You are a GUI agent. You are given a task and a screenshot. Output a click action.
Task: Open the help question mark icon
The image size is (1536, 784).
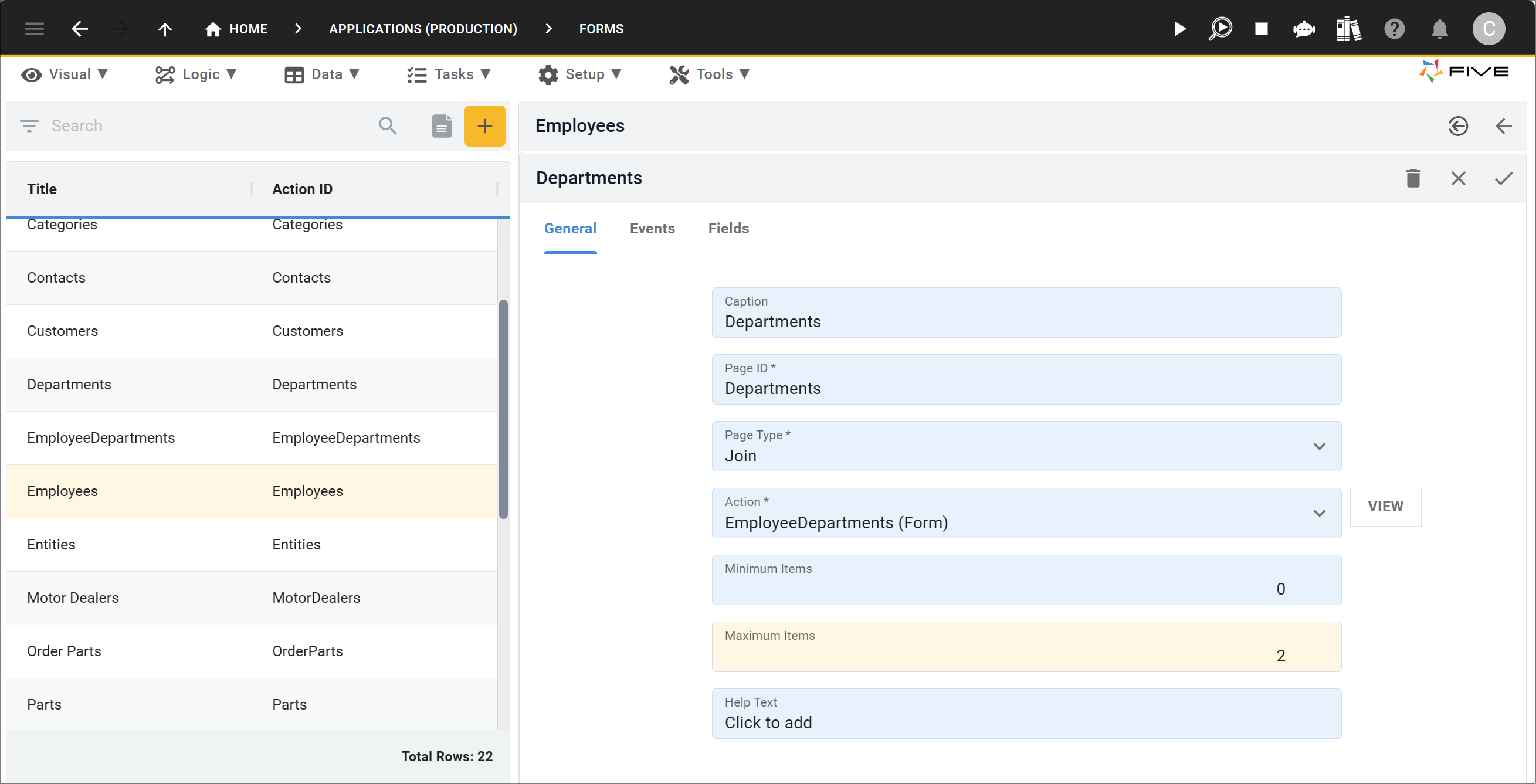(x=1394, y=29)
